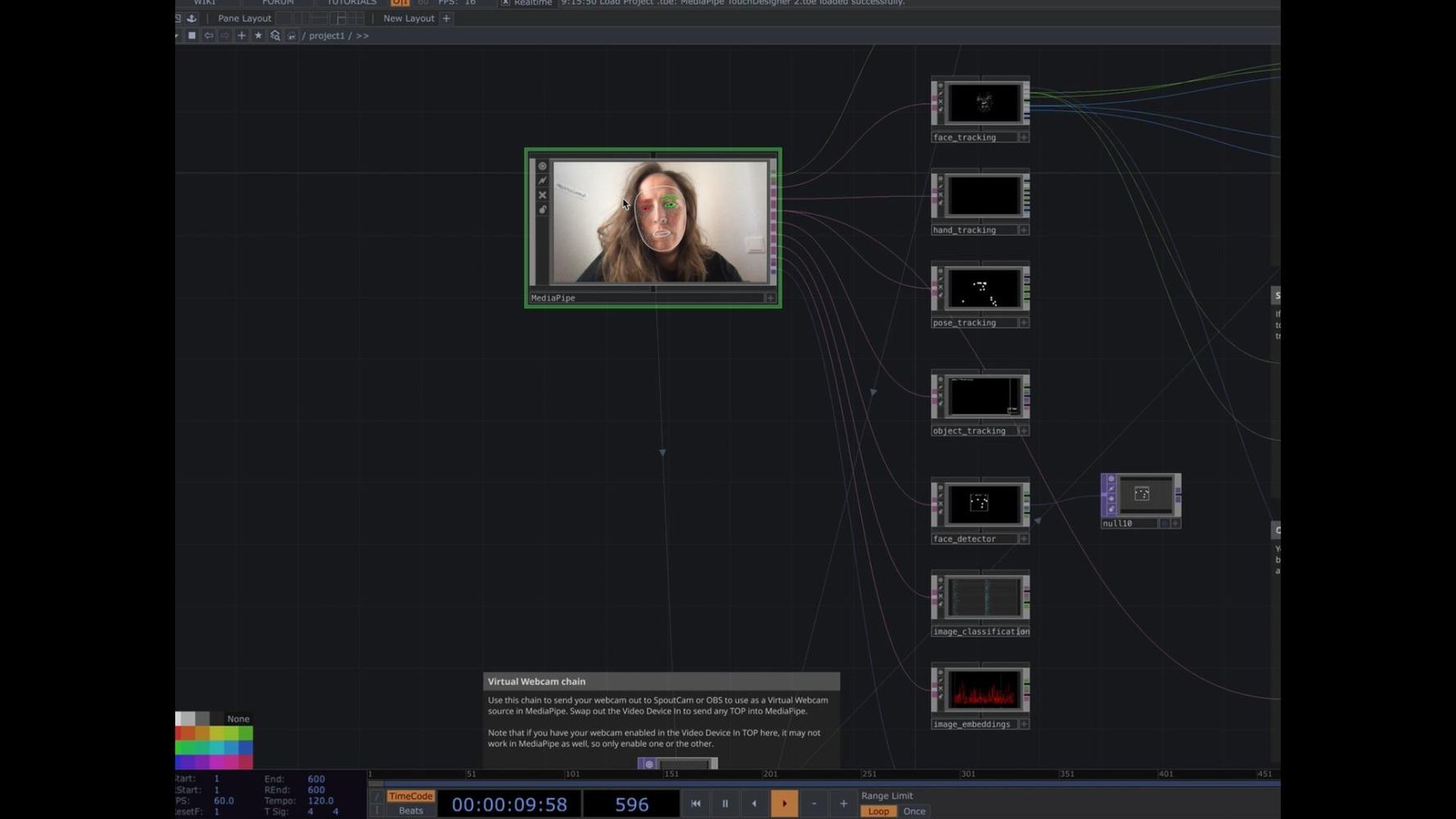Viewport: 1456px width, 819px height.
Task: Expand face_tracking node with plus button
Action: click(1024, 138)
